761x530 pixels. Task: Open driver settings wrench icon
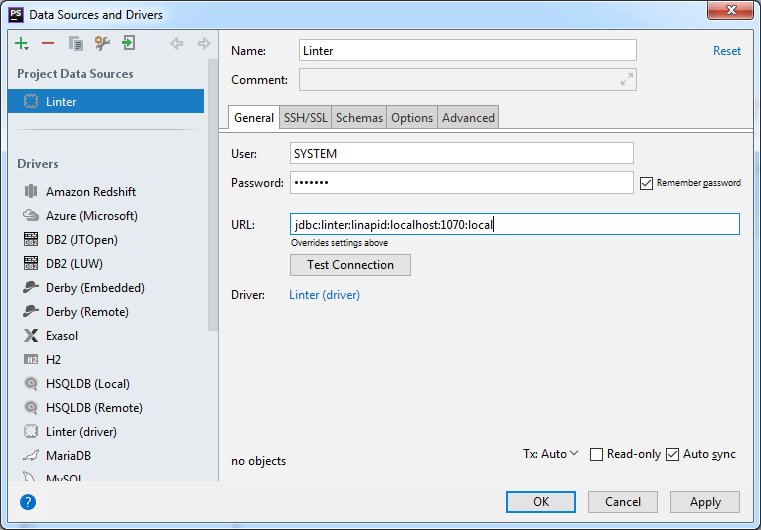click(x=102, y=43)
